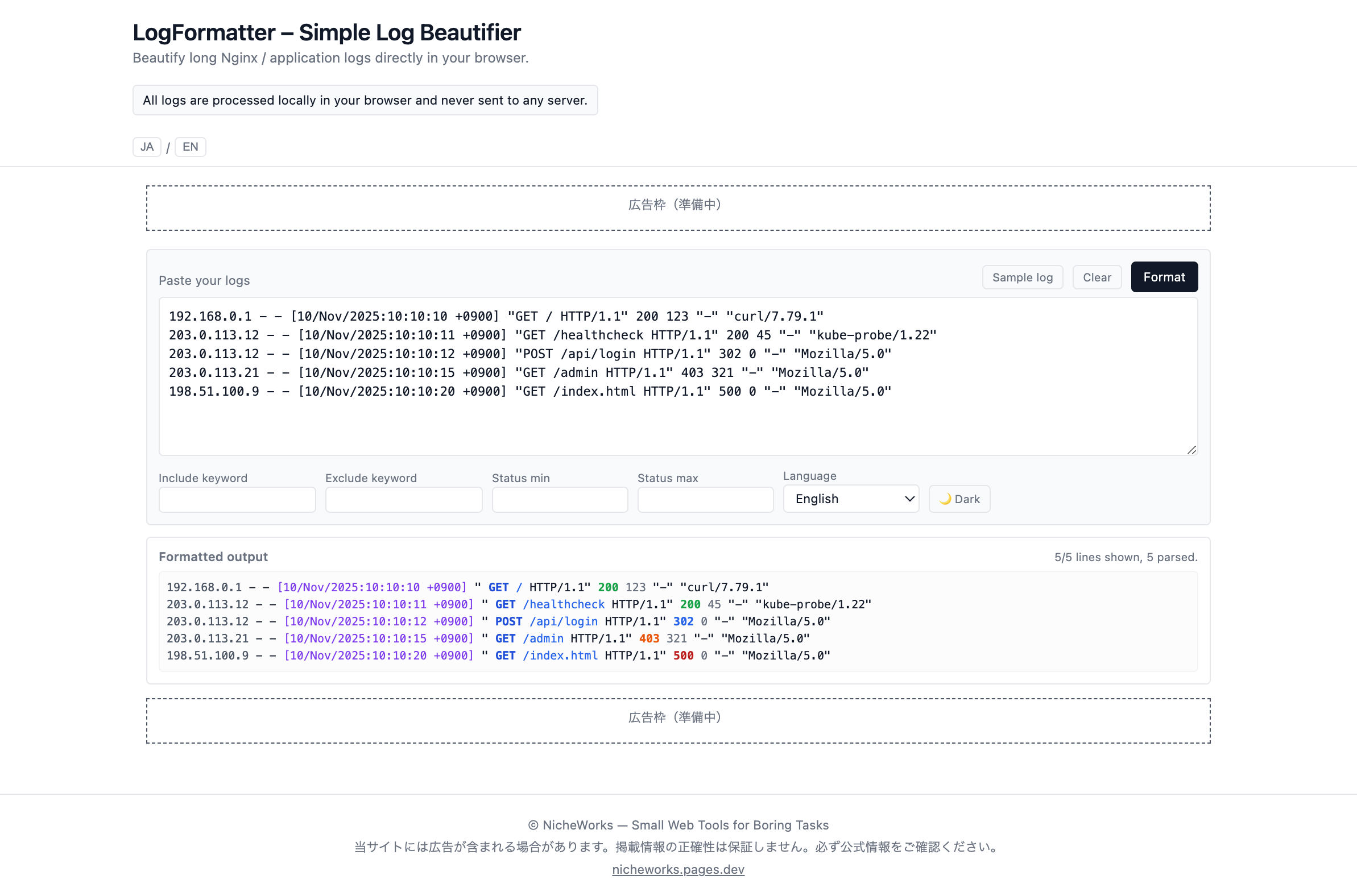This screenshot has width=1357, height=896.
Task: Select English in the Language selector
Action: pos(850,498)
